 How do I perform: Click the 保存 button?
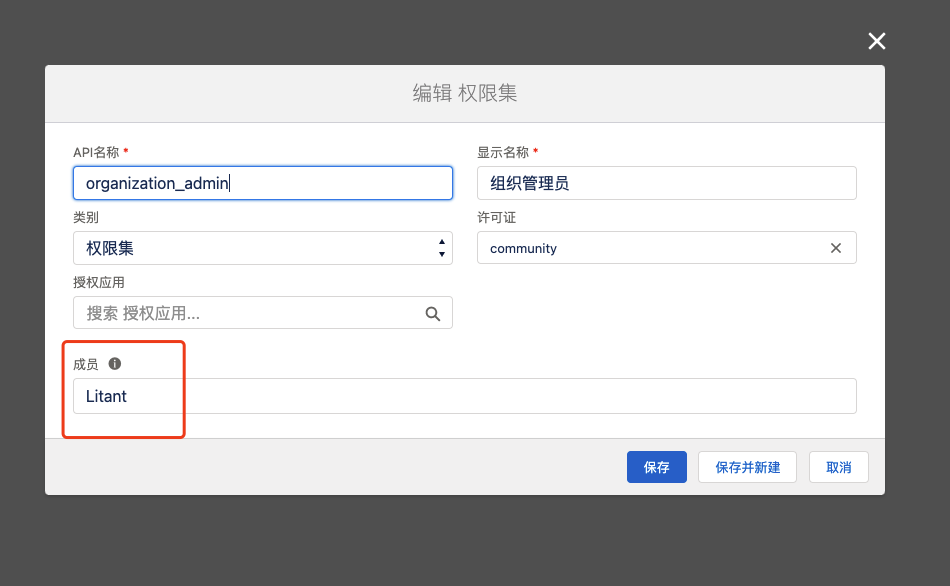[657, 467]
